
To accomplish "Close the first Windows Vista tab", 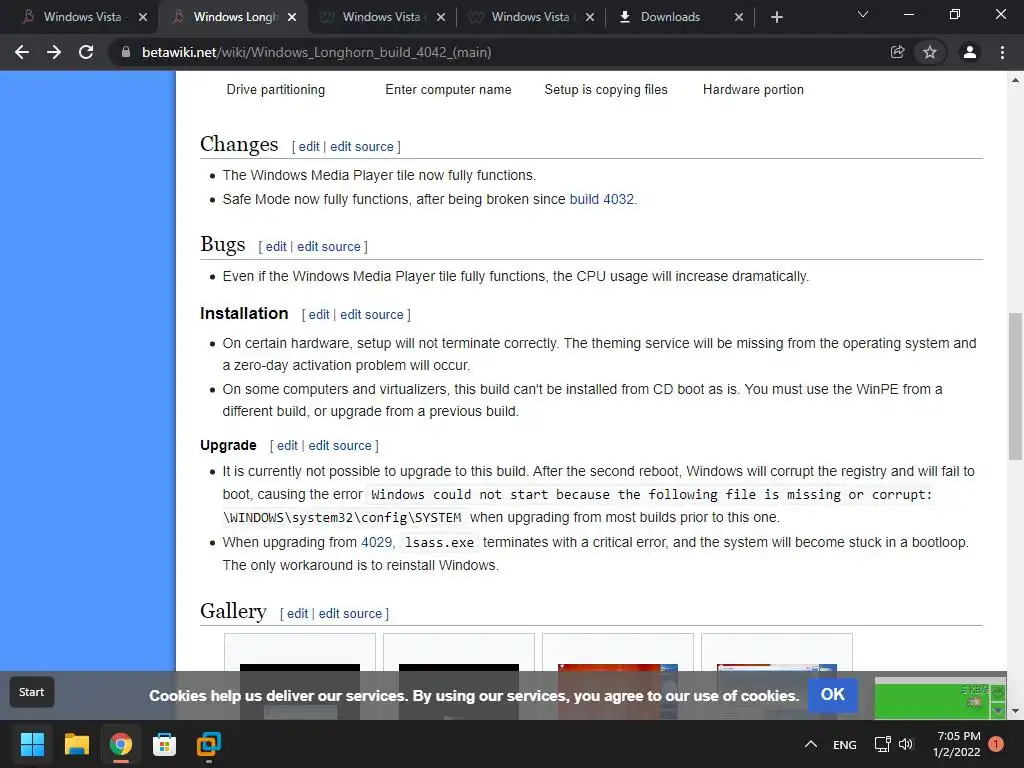I will pyautogui.click(x=143, y=17).
